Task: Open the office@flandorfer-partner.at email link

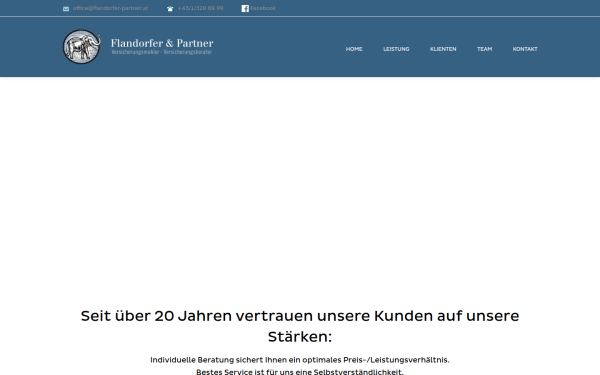Action: [x=110, y=8]
